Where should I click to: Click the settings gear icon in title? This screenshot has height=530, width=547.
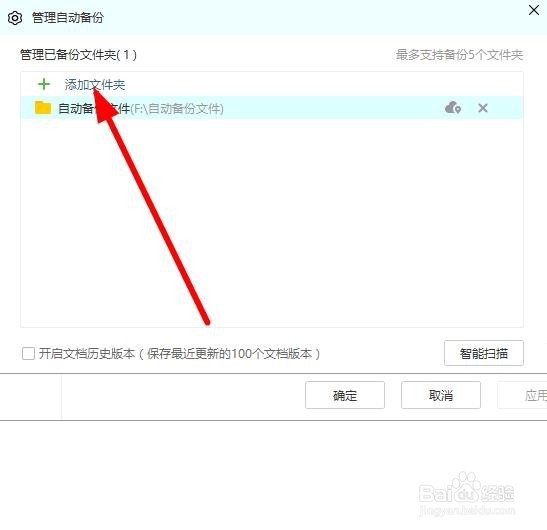point(15,18)
